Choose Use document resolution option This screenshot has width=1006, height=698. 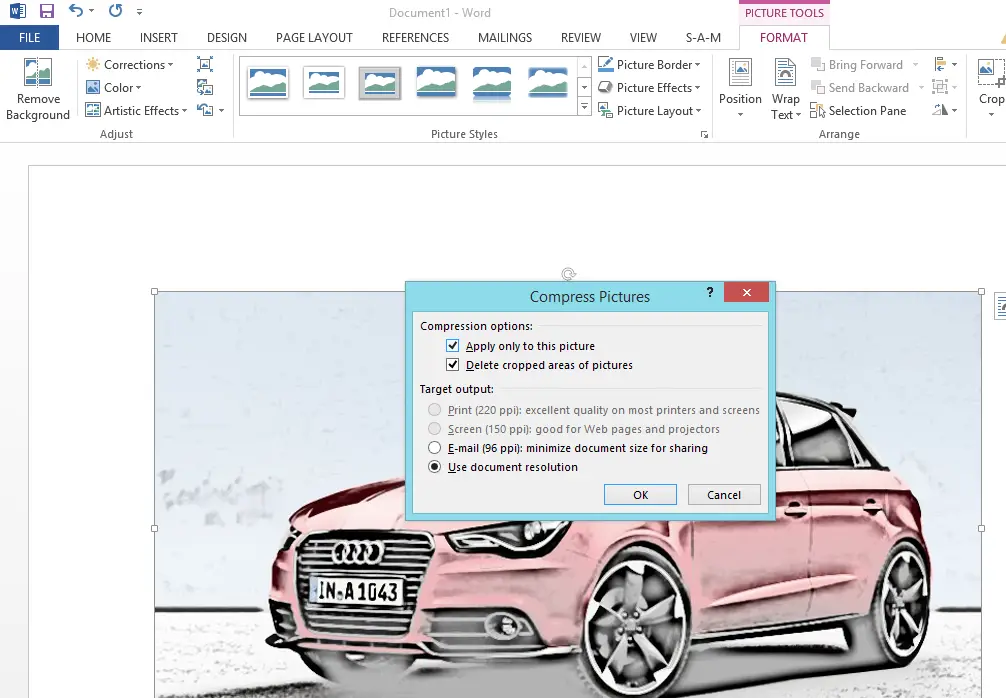(x=434, y=467)
